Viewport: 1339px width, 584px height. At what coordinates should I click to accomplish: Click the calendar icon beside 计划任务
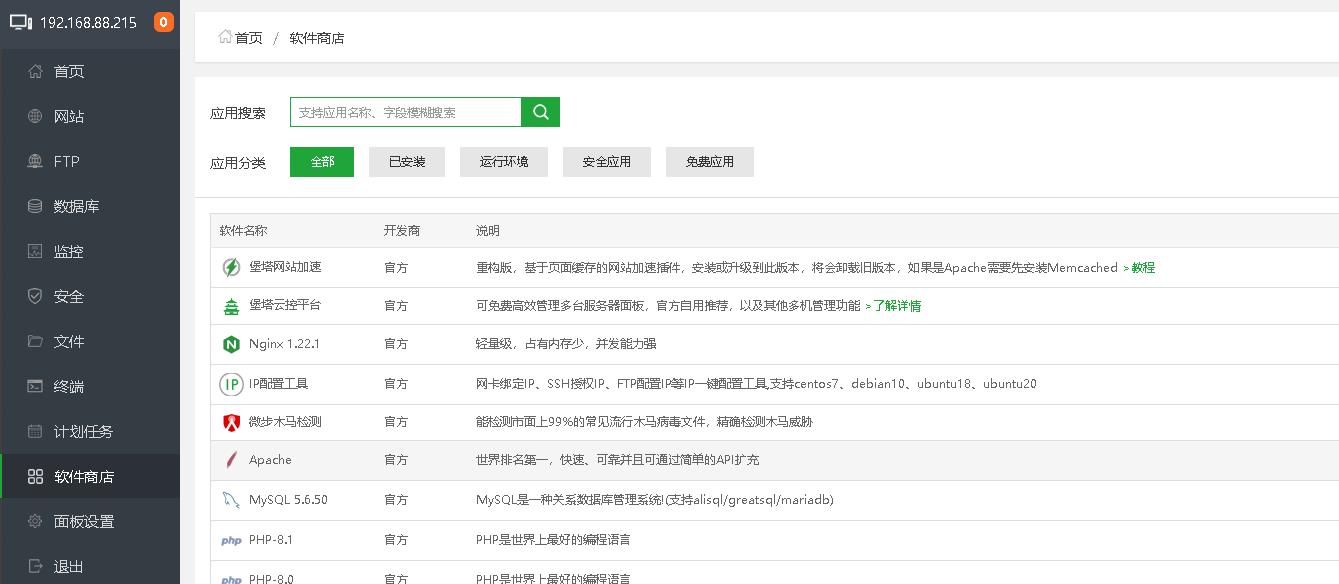point(36,431)
